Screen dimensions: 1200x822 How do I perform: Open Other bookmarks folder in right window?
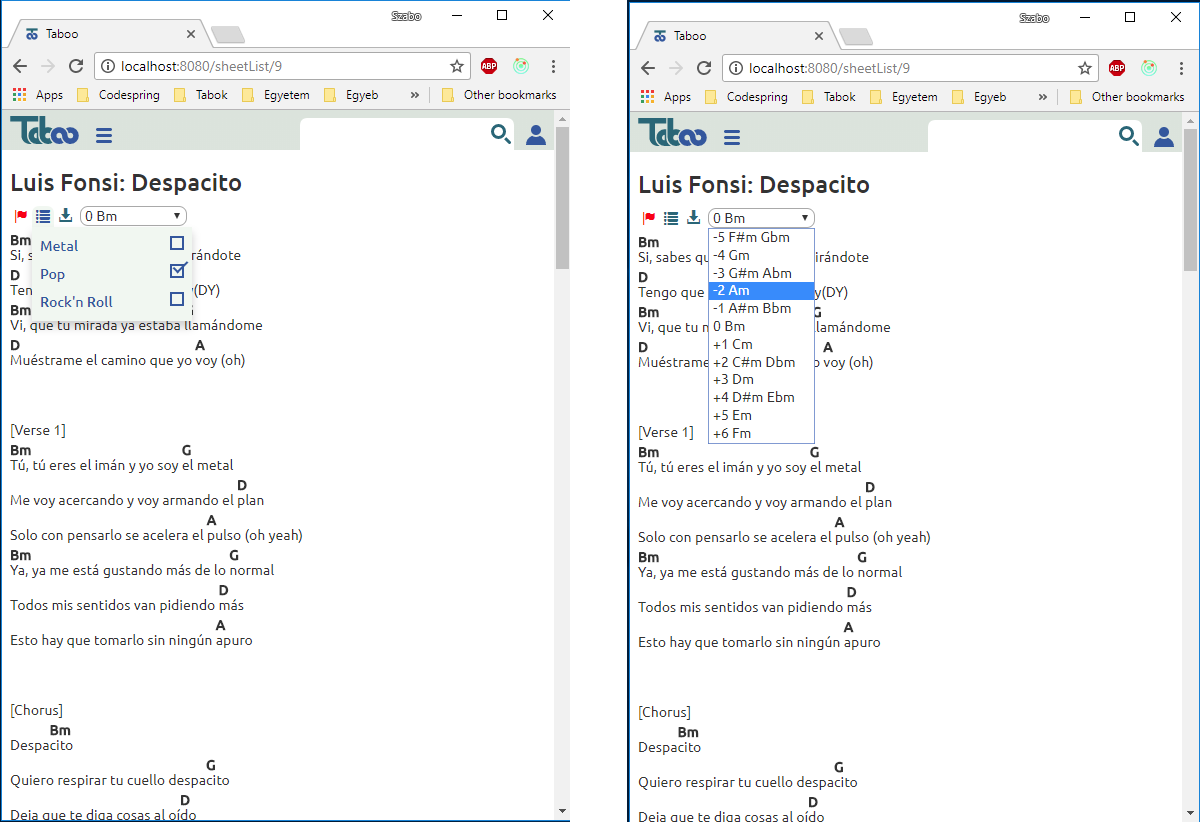[x=1127, y=97]
